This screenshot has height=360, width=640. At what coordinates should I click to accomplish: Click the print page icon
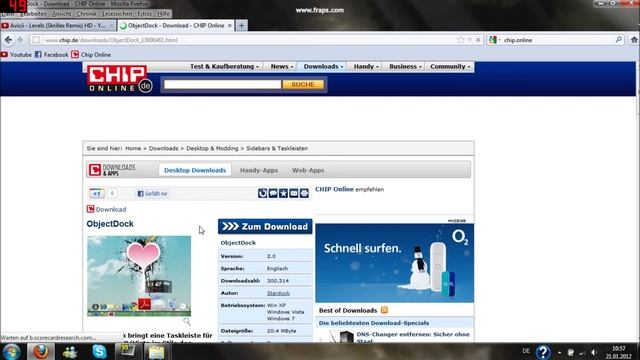304,193
